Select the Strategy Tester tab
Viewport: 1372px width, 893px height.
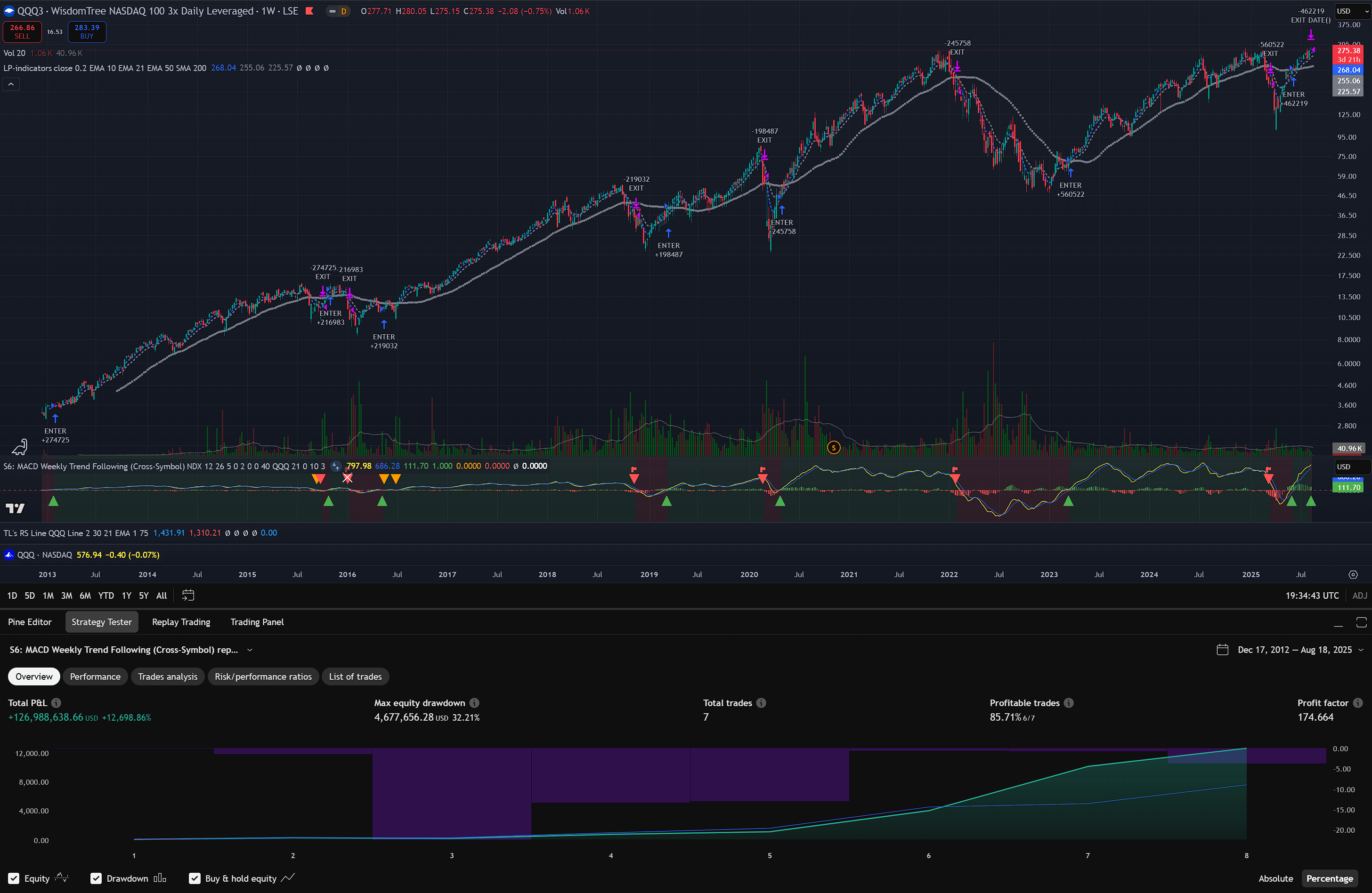(x=101, y=622)
